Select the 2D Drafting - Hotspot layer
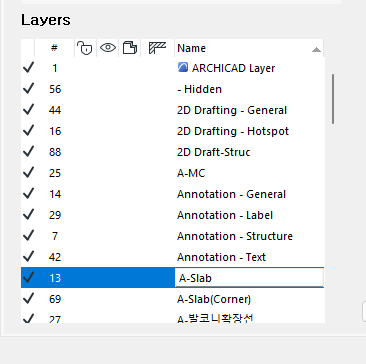 pyautogui.click(x=233, y=131)
